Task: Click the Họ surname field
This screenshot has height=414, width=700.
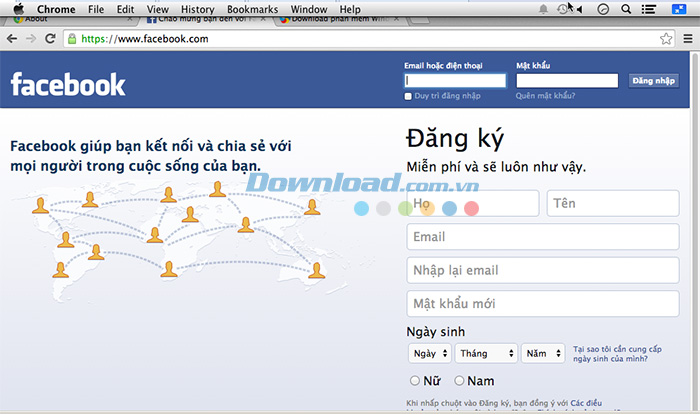Action: [x=473, y=203]
